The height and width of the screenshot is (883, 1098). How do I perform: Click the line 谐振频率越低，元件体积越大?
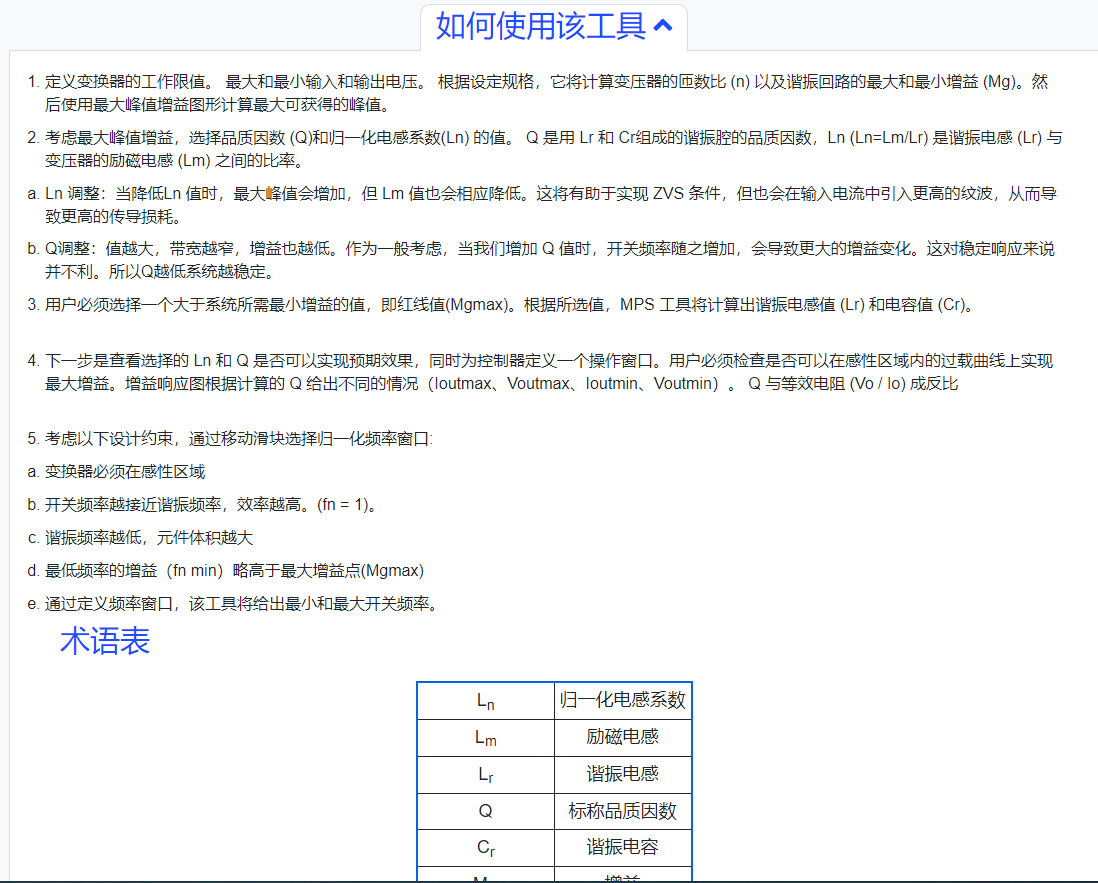tap(148, 538)
